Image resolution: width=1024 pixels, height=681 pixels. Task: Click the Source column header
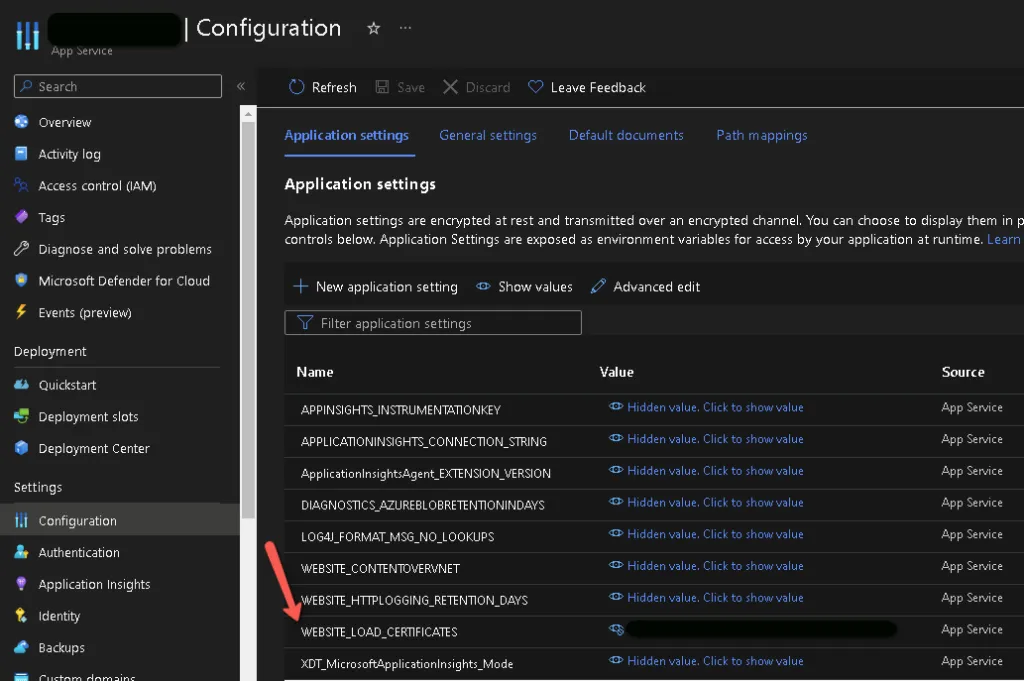[963, 372]
